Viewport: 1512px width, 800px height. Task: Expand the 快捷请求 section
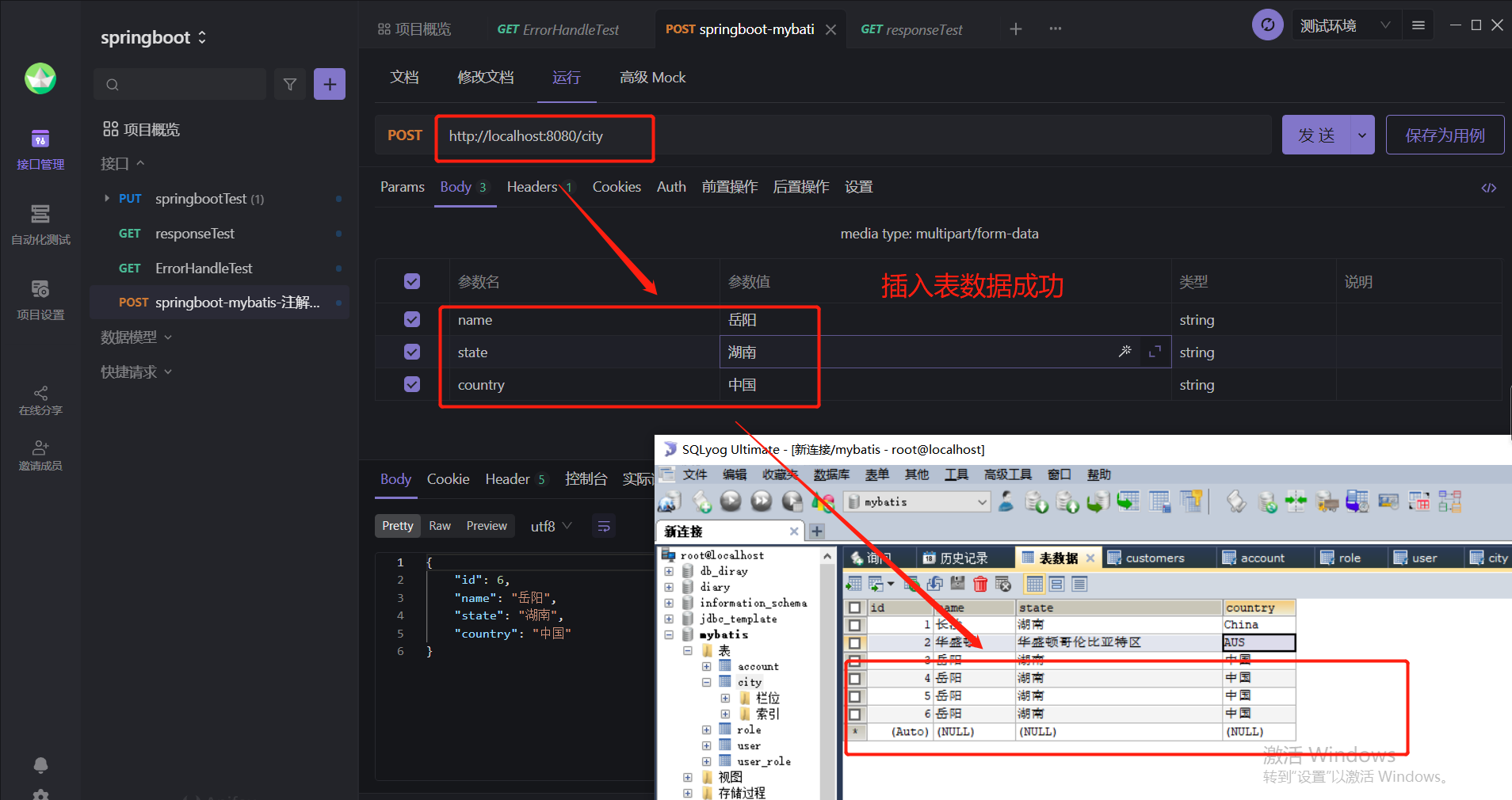(136, 371)
